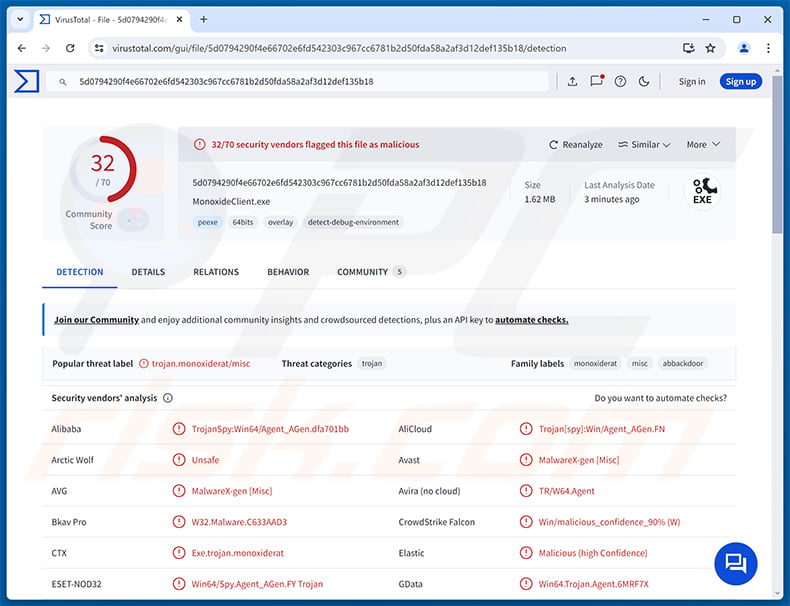Toggle dark mode moon icon
This screenshot has width=790, height=606.
click(644, 81)
